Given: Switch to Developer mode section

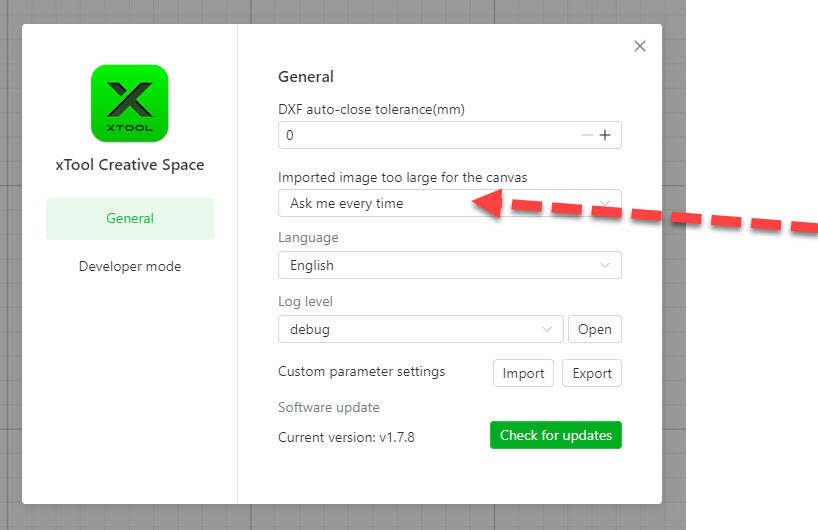Looking at the screenshot, I should pyautogui.click(x=130, y=266).
